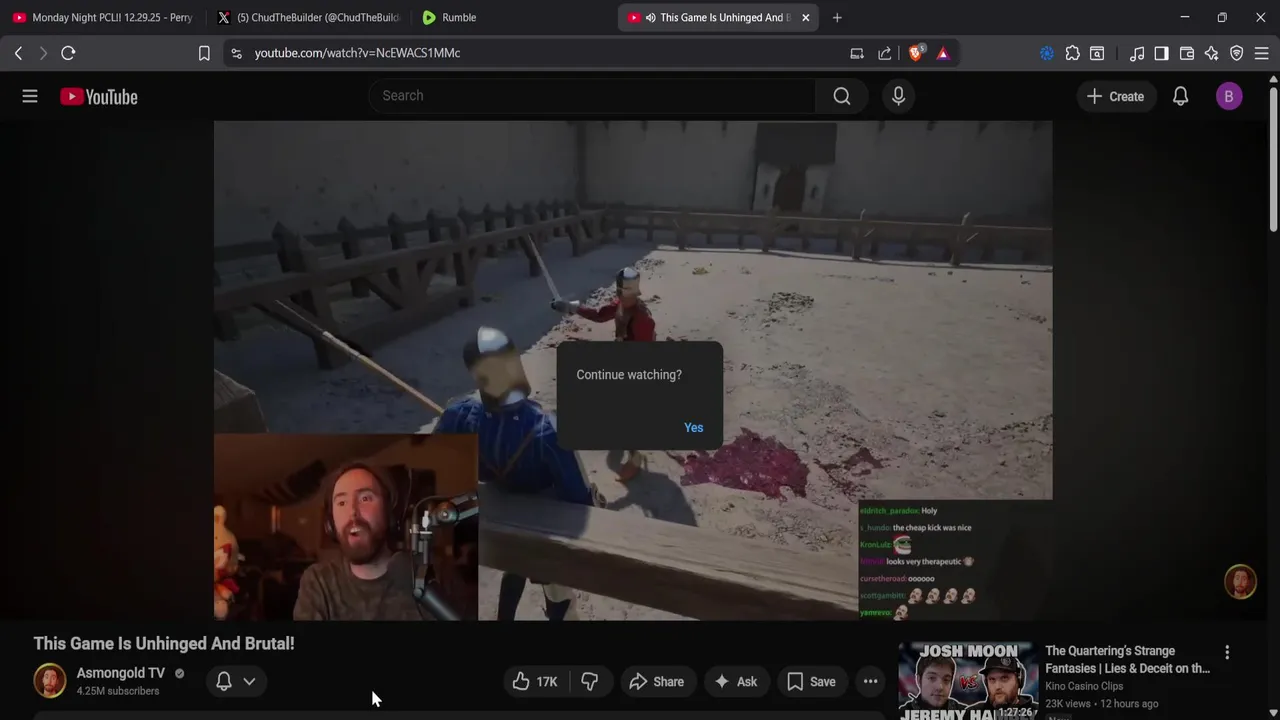Switch to the Rumble tab

(512, 17)
